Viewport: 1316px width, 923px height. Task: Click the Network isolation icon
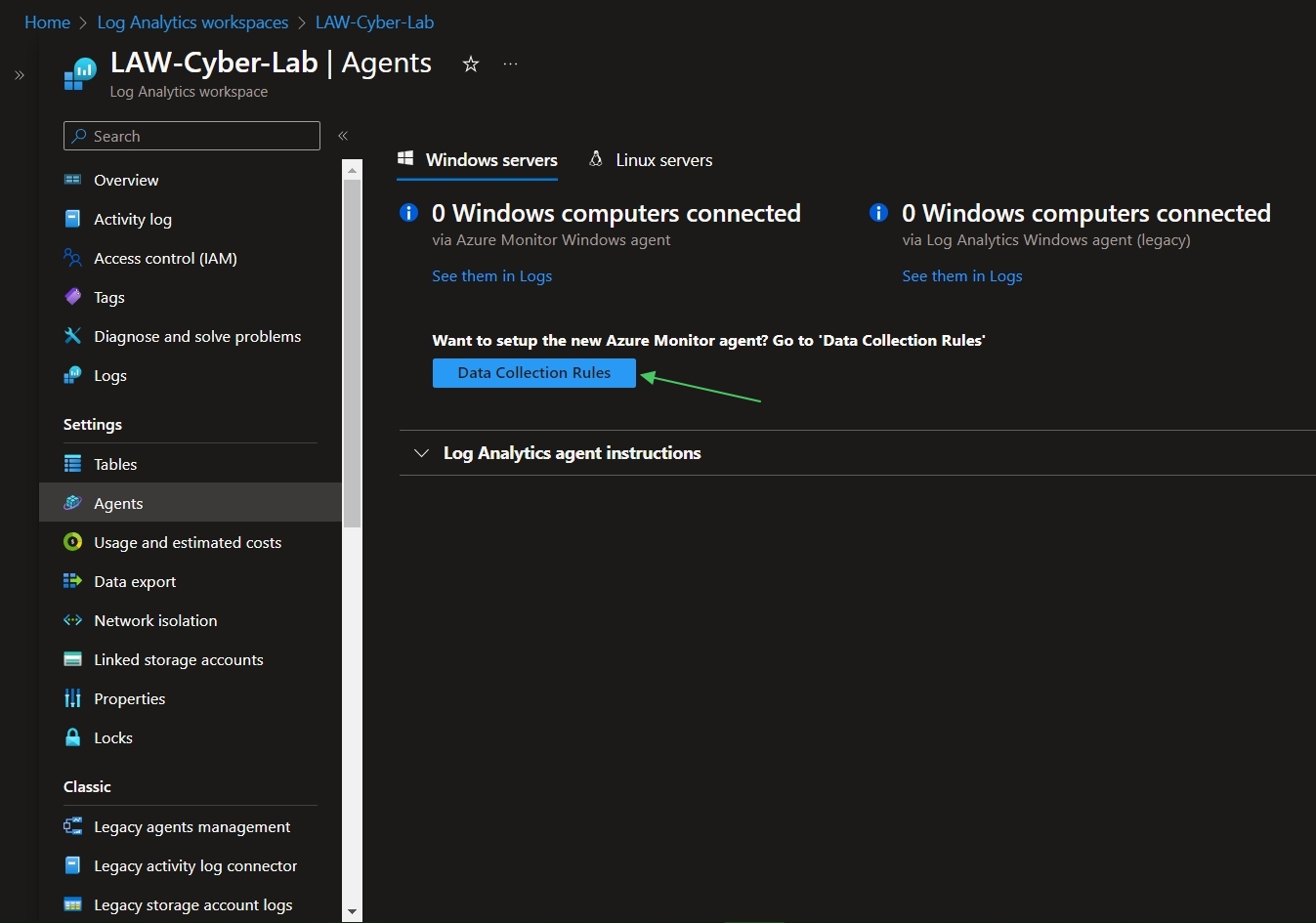[72, 620]
